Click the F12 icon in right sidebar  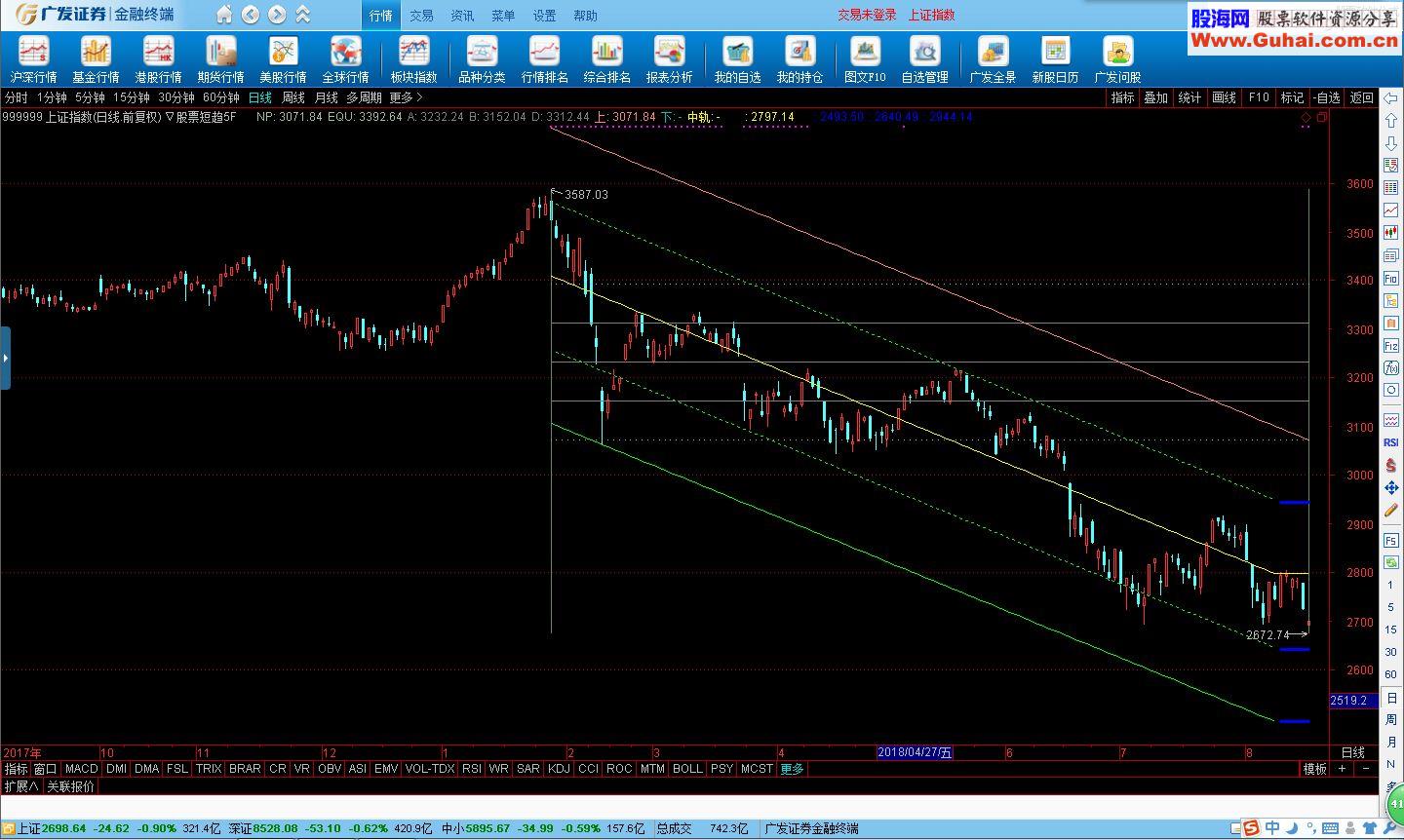click(1391, 345)
